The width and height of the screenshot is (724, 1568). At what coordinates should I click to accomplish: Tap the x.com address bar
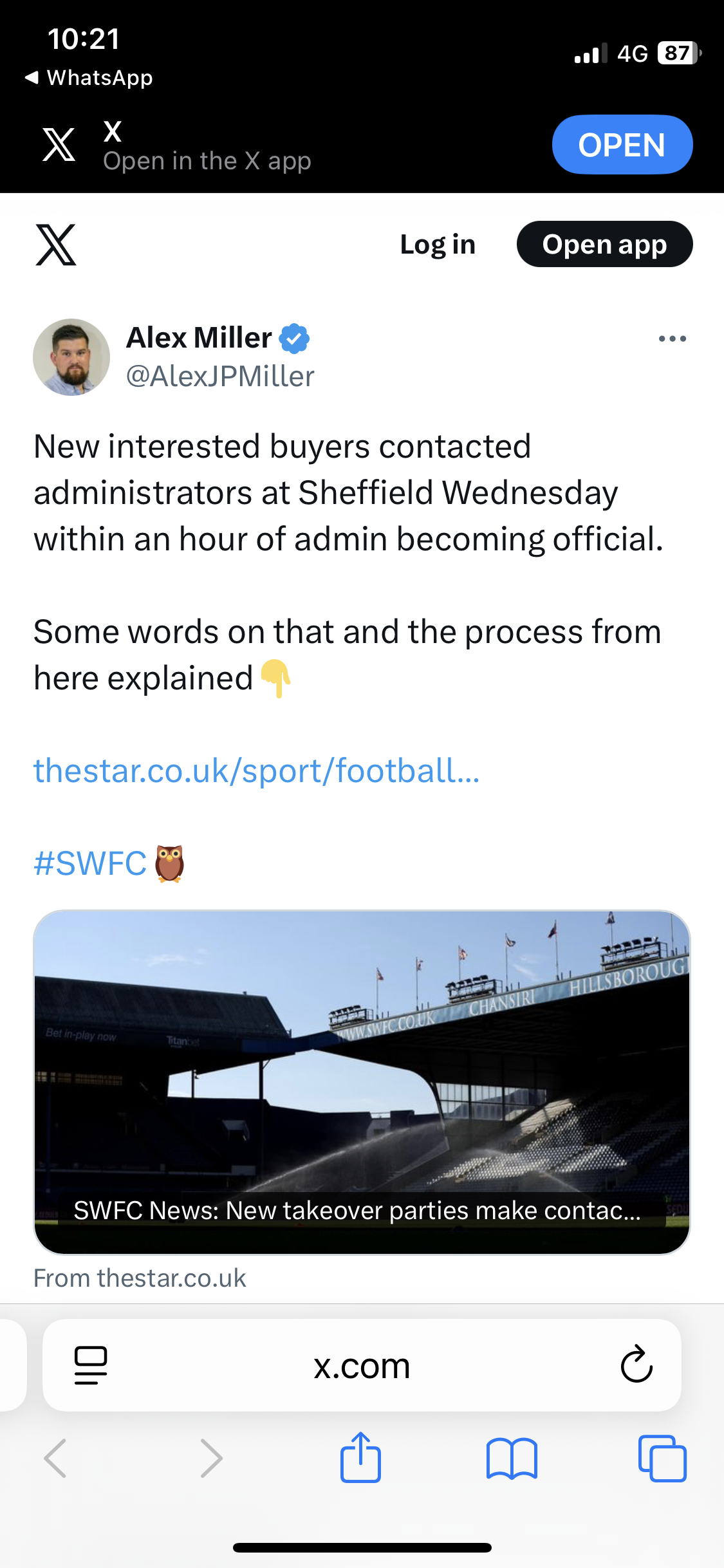click(362, 1365)
